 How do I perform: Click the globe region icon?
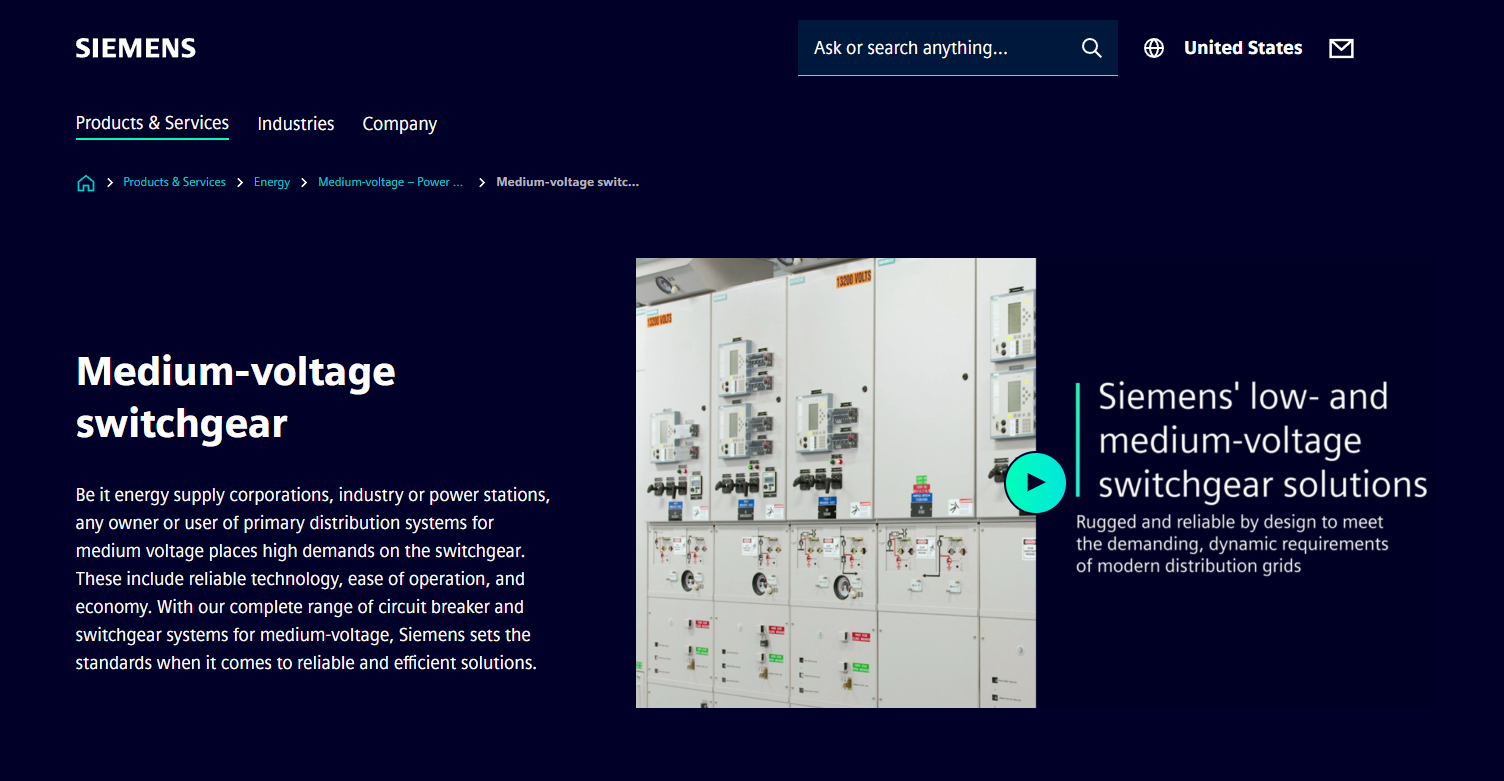1154,48
